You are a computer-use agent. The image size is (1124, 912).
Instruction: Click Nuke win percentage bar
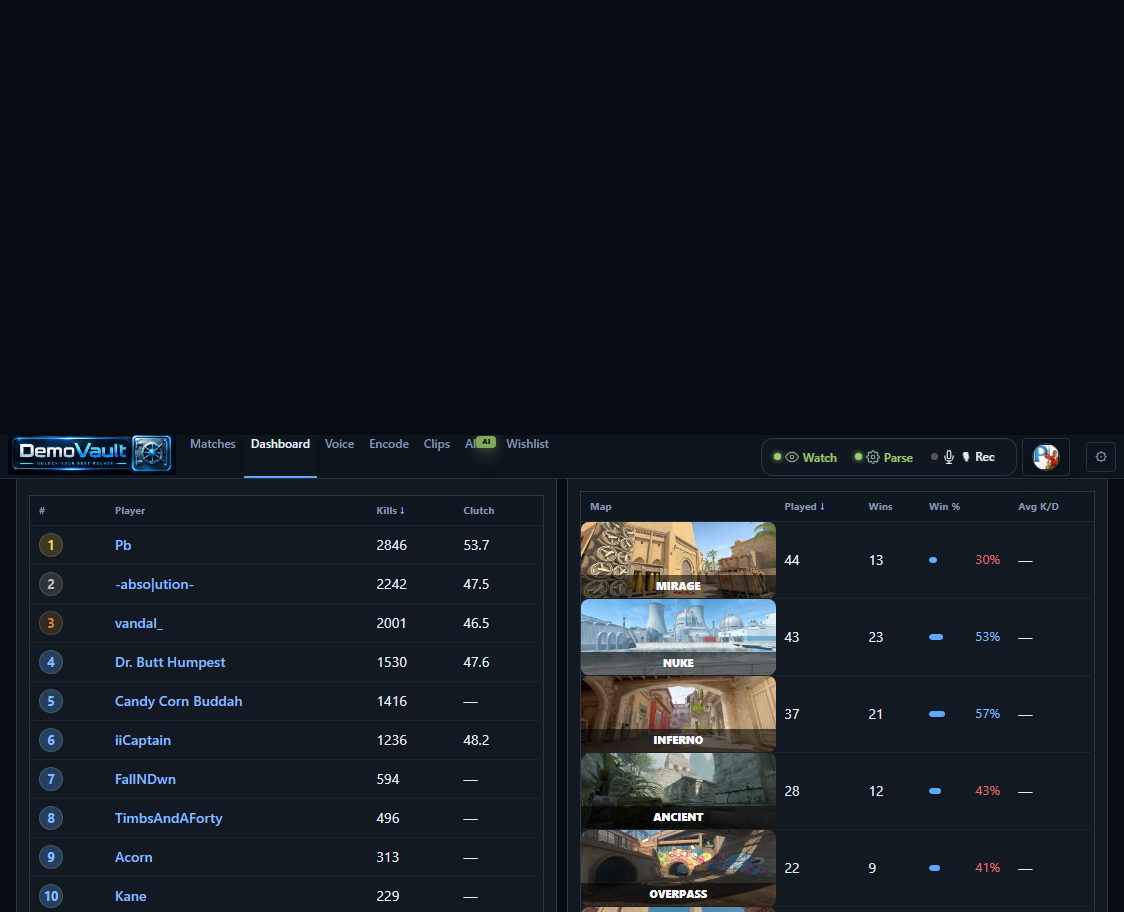[935, 637]
